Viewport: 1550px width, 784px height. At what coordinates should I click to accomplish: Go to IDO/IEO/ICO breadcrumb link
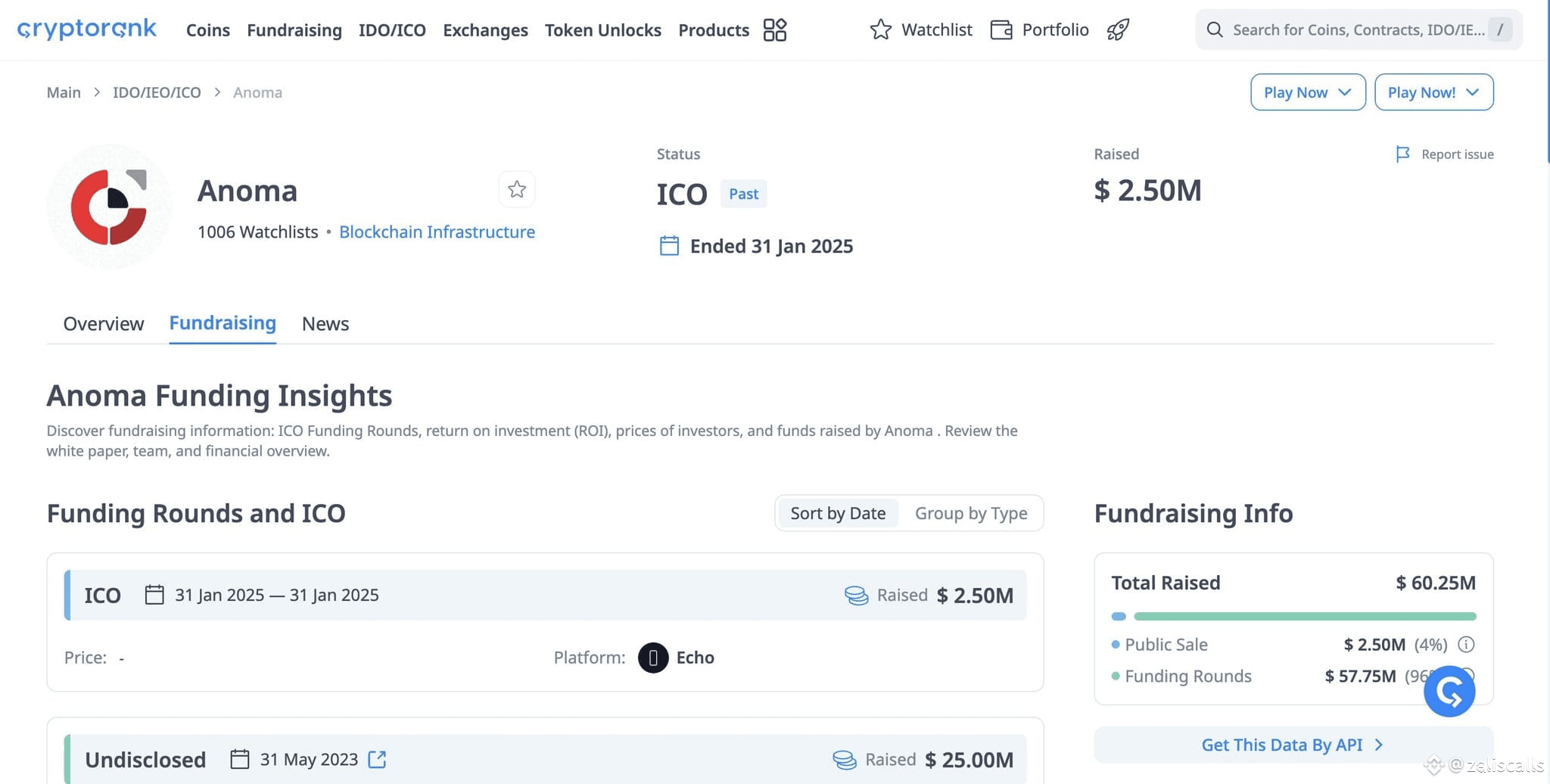point(157,92)
